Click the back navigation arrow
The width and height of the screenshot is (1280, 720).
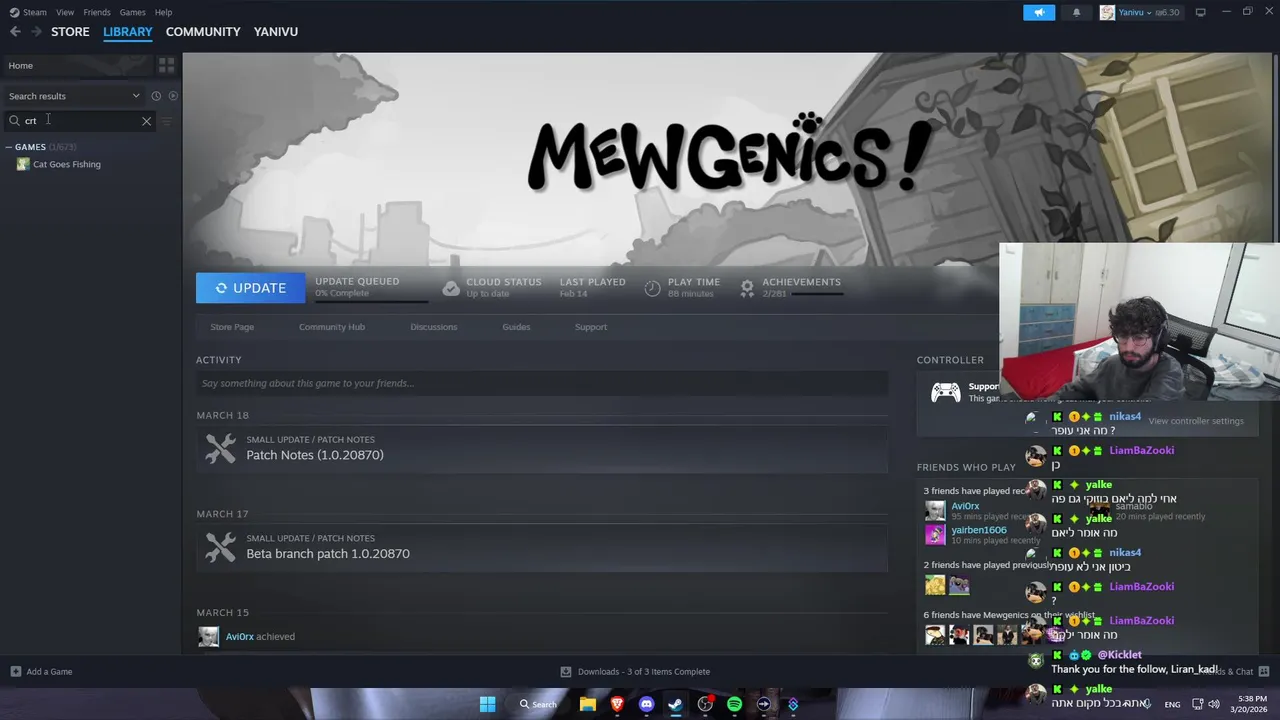click(15, 32)
